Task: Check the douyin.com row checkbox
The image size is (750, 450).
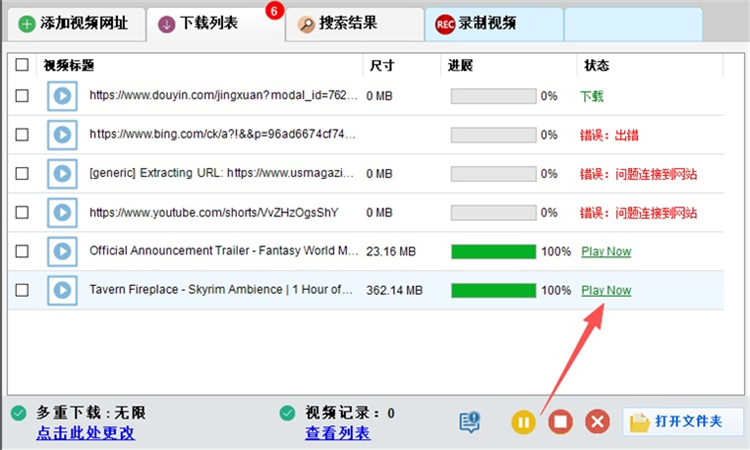Action: (22, 96)
